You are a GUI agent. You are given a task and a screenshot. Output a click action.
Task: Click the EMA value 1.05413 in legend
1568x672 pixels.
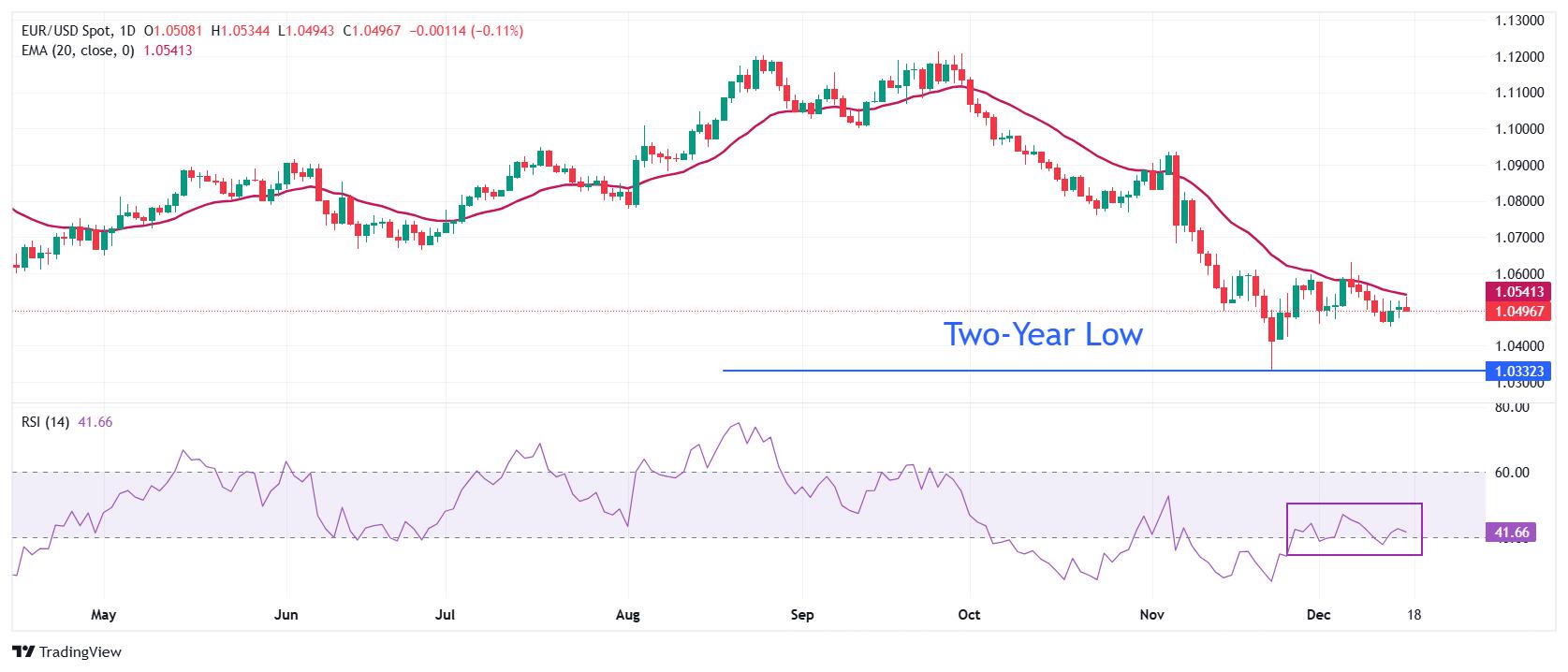pos(168,51)
